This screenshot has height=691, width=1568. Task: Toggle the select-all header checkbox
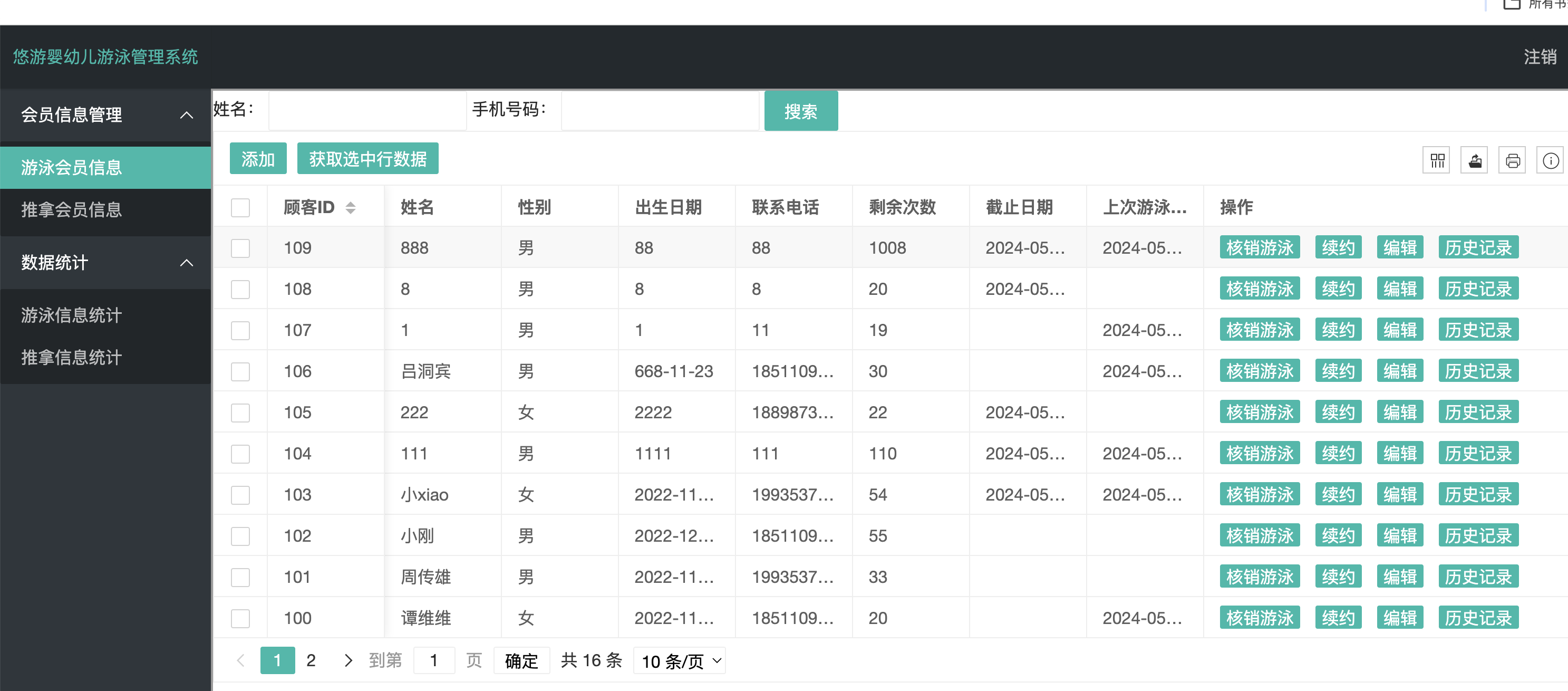[240, 208]
